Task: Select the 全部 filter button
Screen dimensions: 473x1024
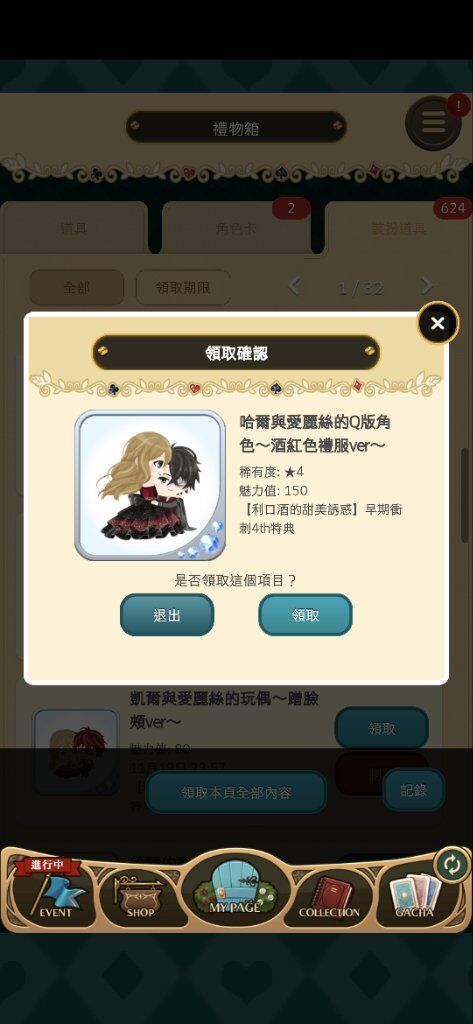Action: coord(76,287)
